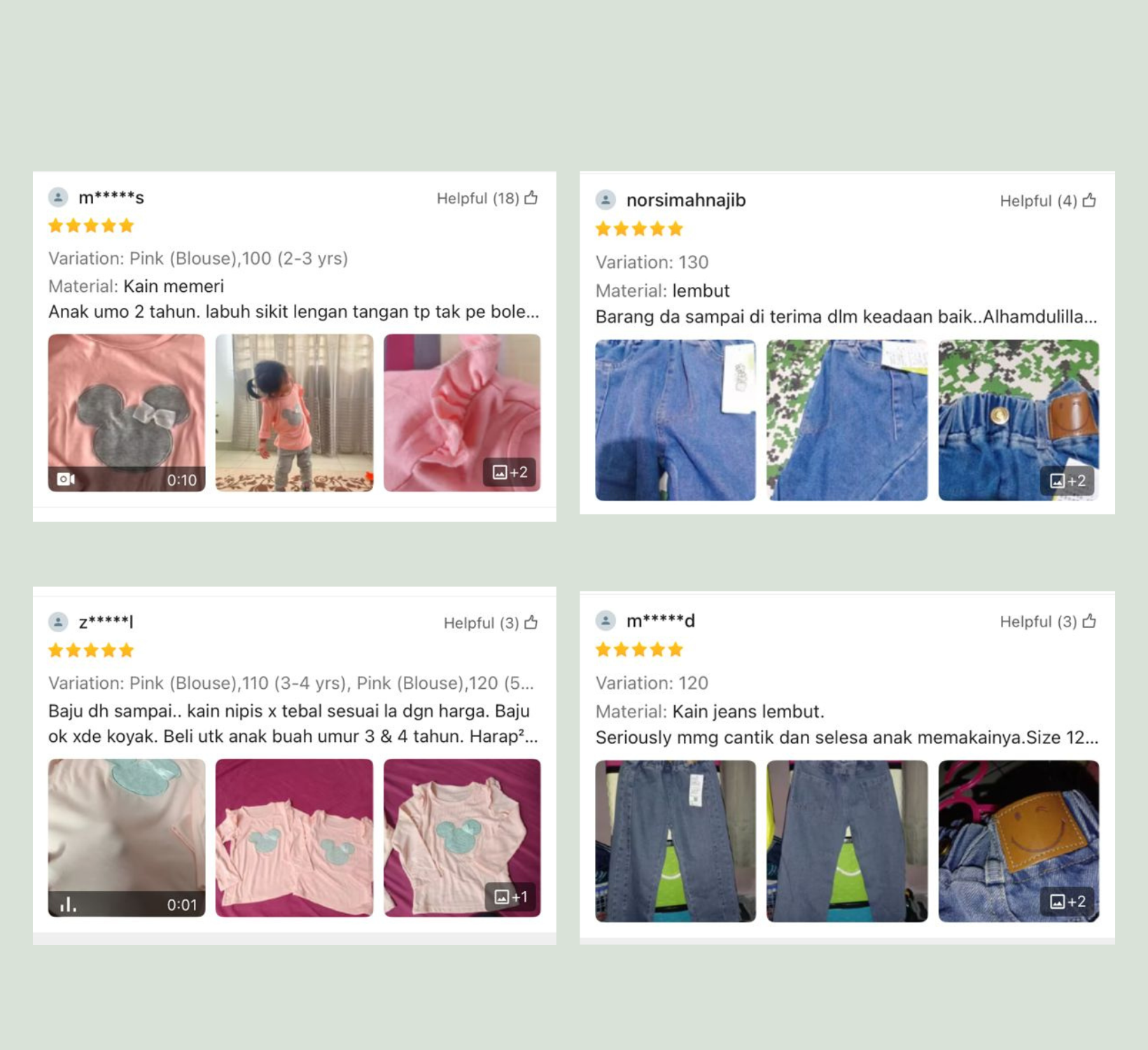
Task: Show +1 more photo in z*****l review
Action: click(511, 897)
